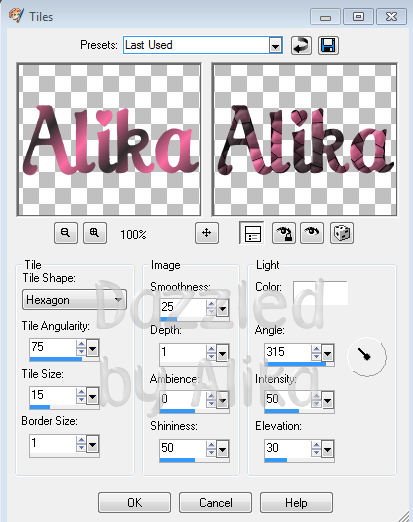Click the Depth value field
The image size is (413, 522).
(x=183, y=352)
